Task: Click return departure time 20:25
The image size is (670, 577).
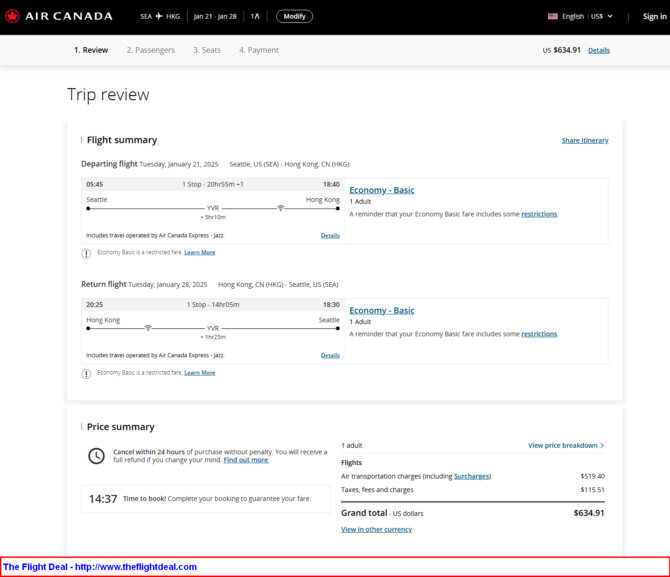Action: [x=94, y=305]
